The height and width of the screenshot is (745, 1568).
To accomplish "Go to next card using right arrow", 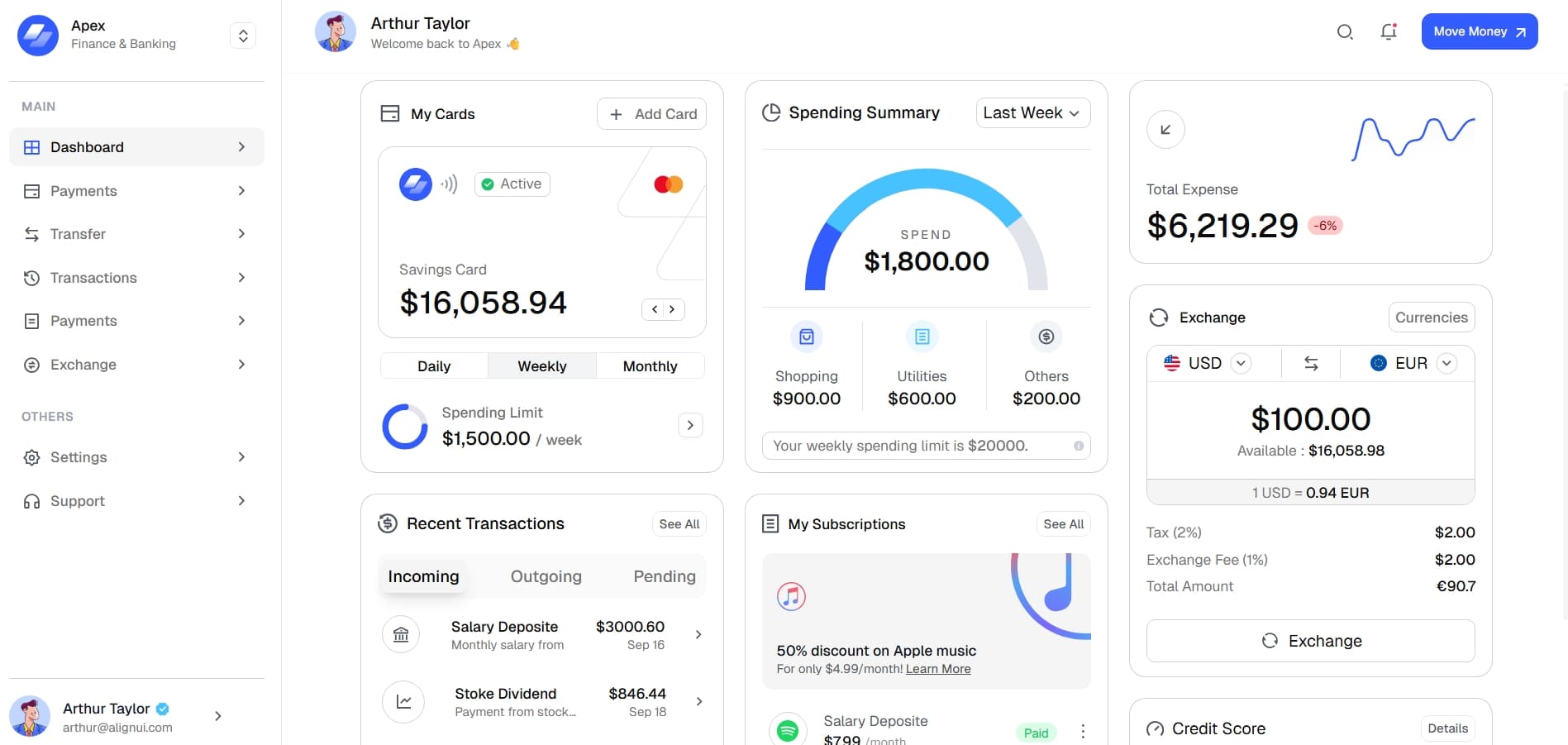I will coord(673,309).
